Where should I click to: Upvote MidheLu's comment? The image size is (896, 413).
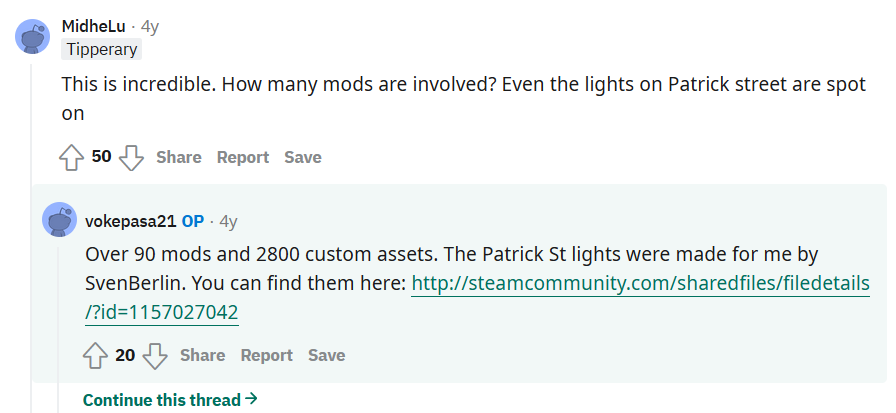coord(71,157)
